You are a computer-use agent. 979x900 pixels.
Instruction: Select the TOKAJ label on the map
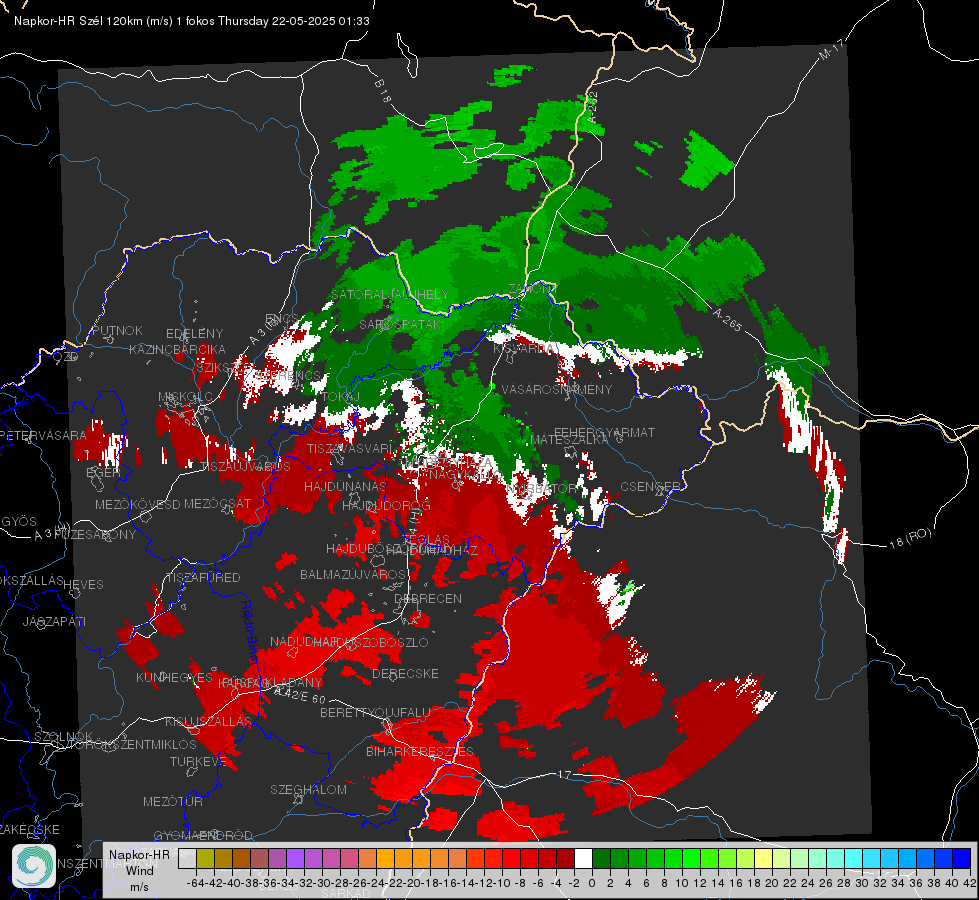pos(341,397)
